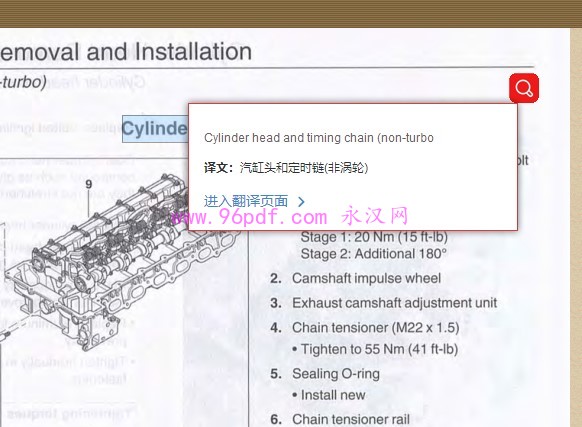This screenshot has width=582, height=427.
Task: Click the chevron arrow beside 进入翻译页面
Action: [301, 202]
